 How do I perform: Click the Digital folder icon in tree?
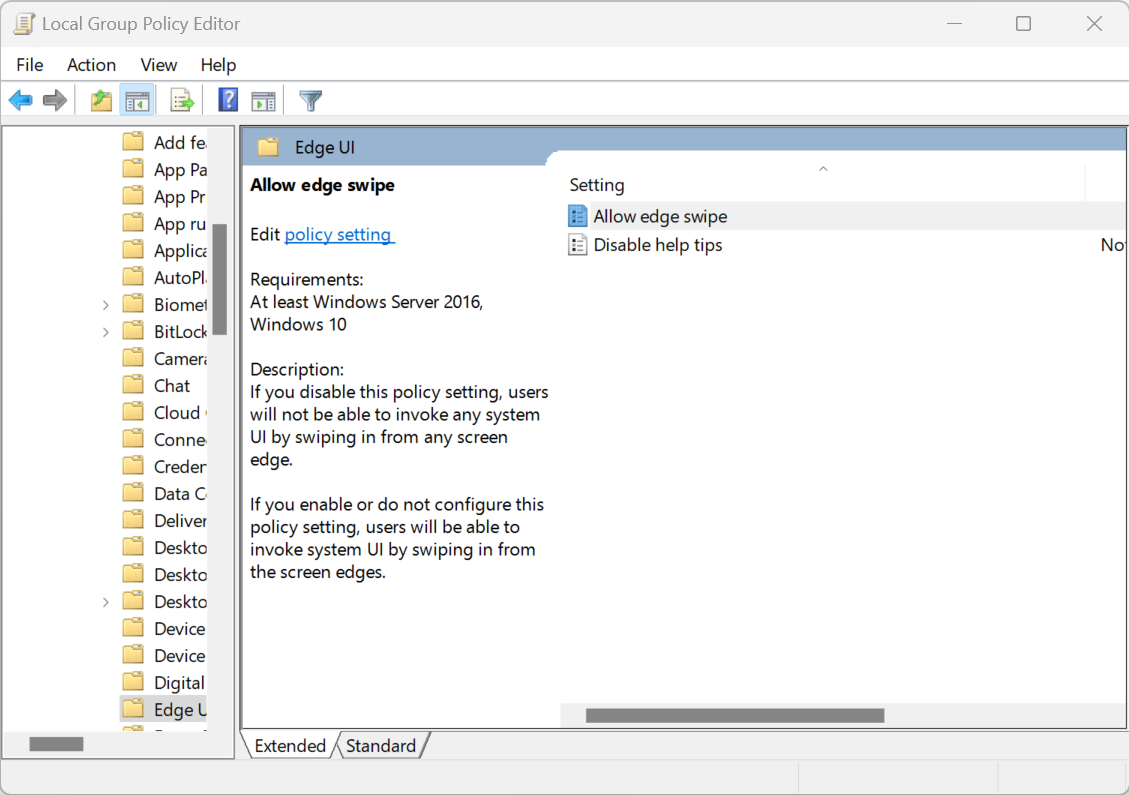(x=133, y=682)
